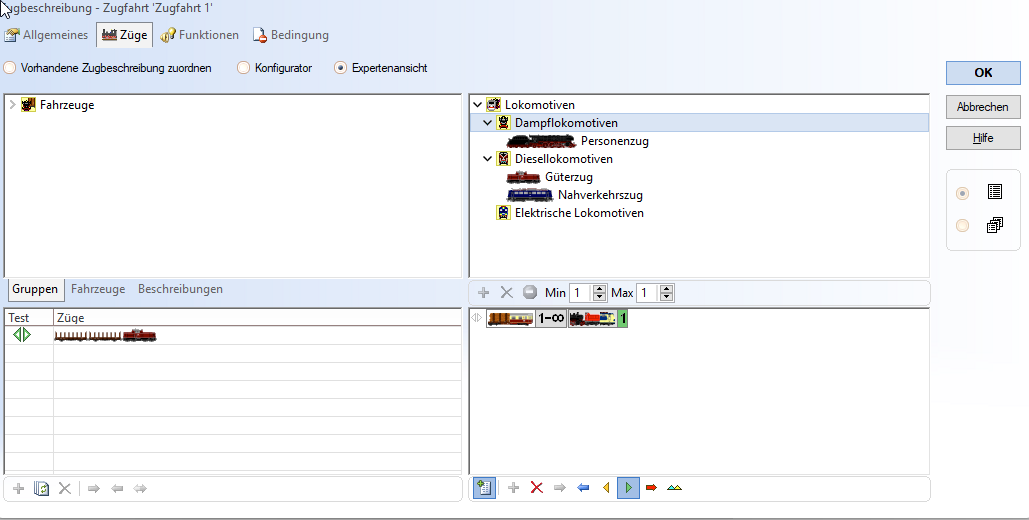
Task: Click the green-yellow mountain profile icon
Action: pyautogui.click(x=675, y=488)
